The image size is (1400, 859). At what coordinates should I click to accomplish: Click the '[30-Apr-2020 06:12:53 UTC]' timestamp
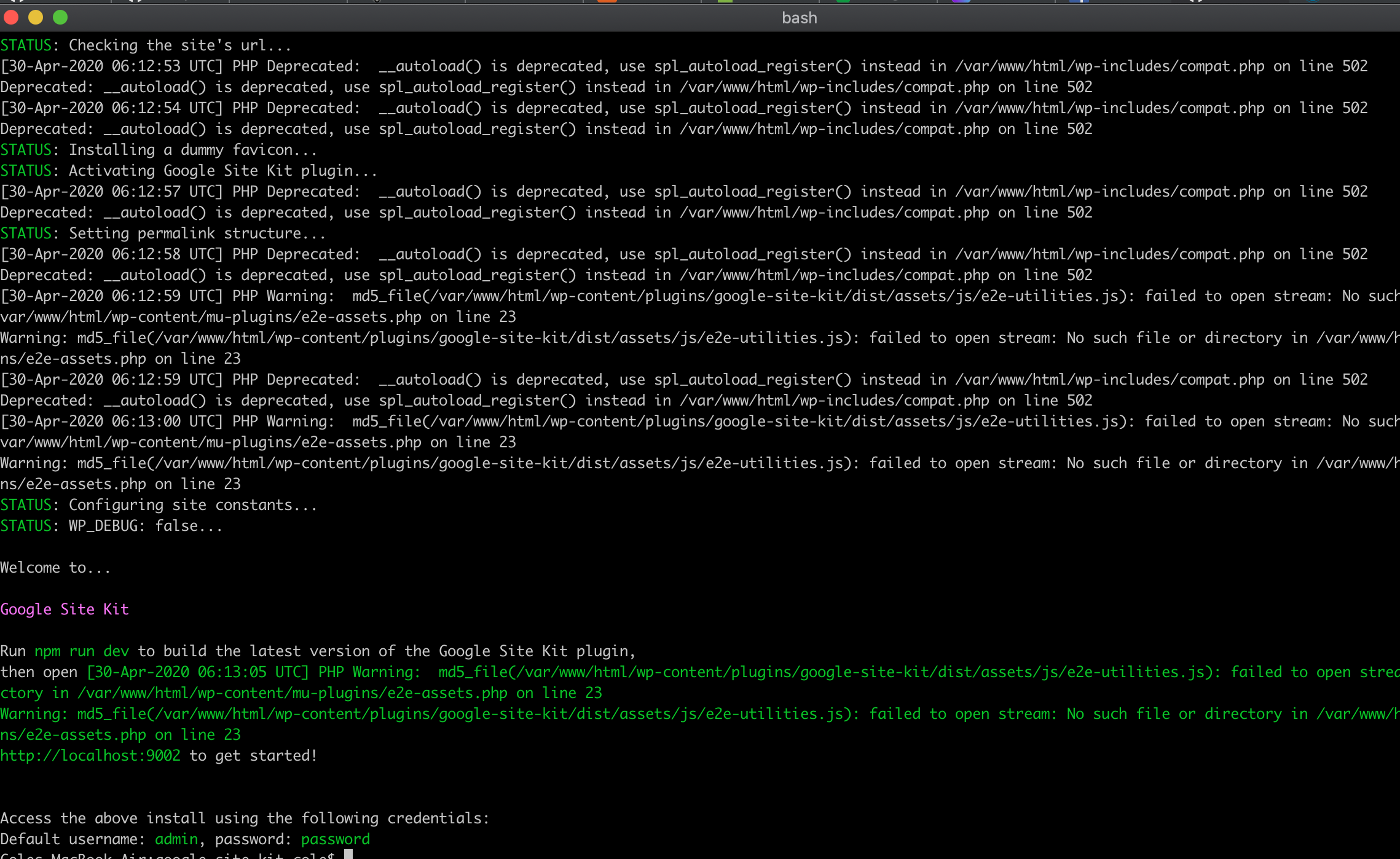coord(112,66)
